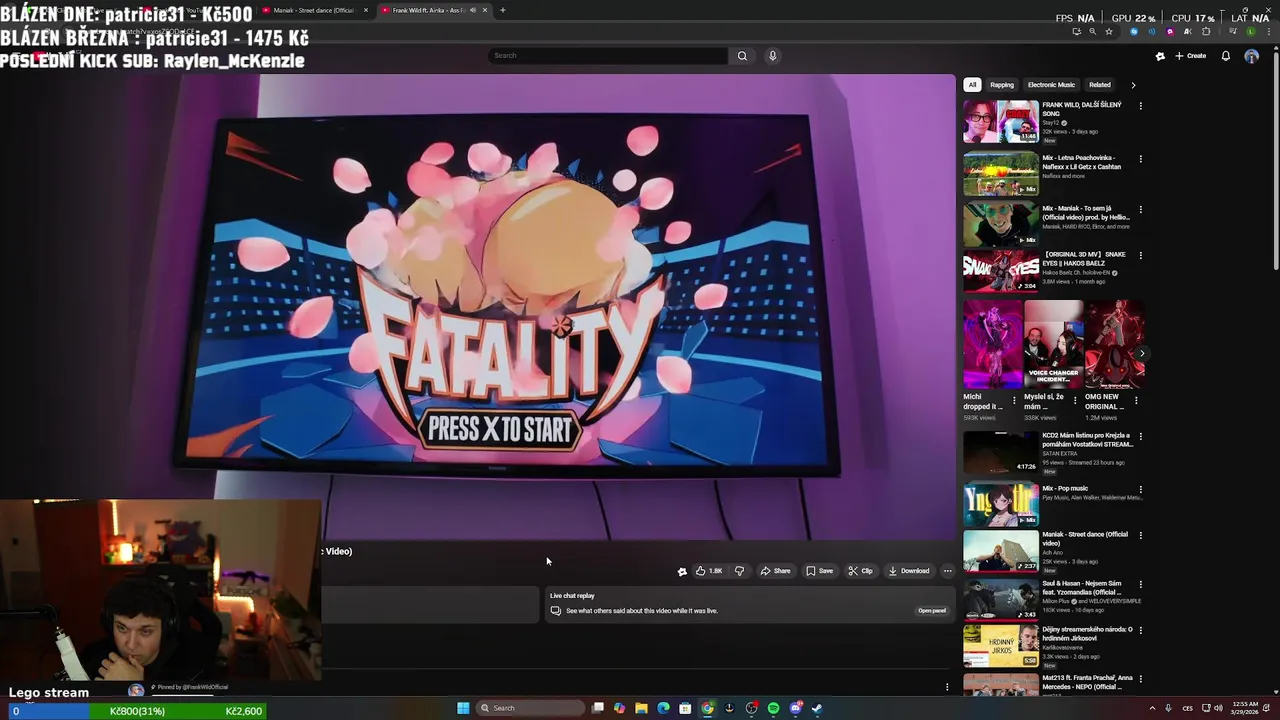Click the FATALITY video player

[x=478, y=305]
